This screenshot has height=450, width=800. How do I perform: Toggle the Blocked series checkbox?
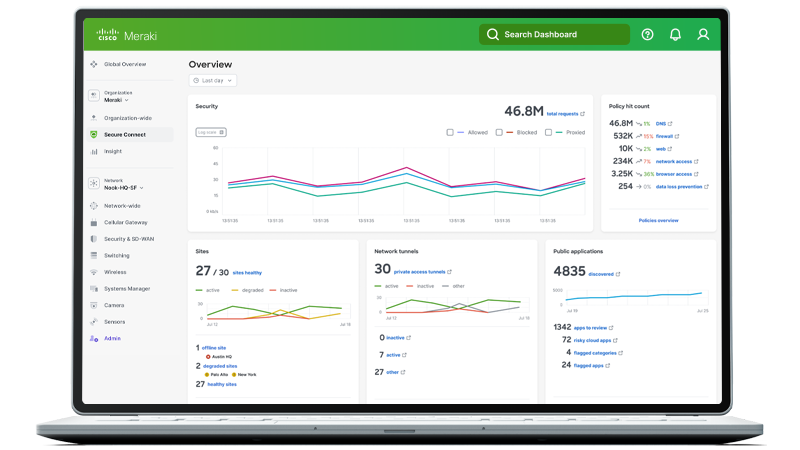click(x=499, y=132)
